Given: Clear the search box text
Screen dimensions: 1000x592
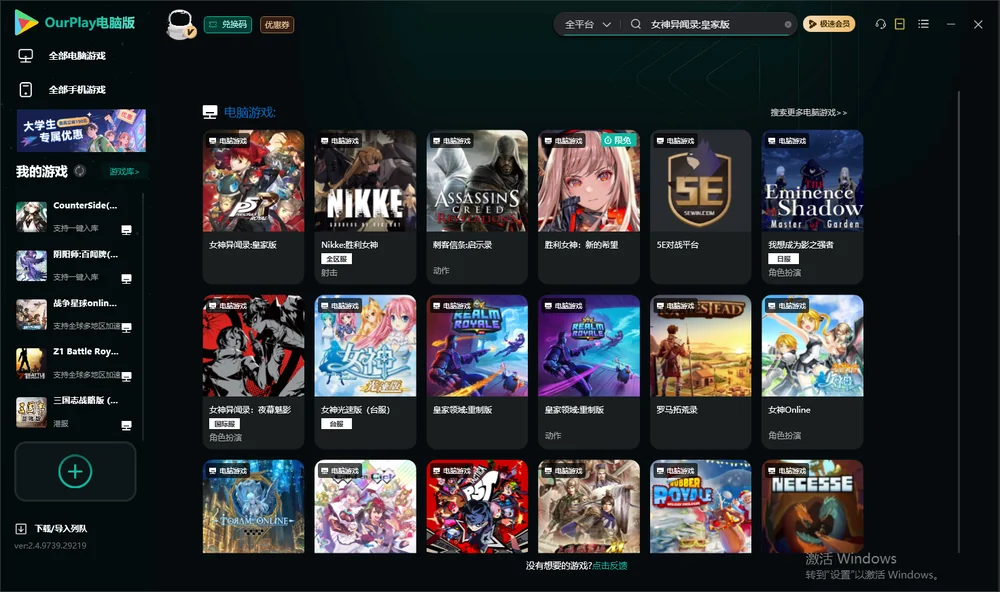Looking at the screenshot, I should coord(788,24).
